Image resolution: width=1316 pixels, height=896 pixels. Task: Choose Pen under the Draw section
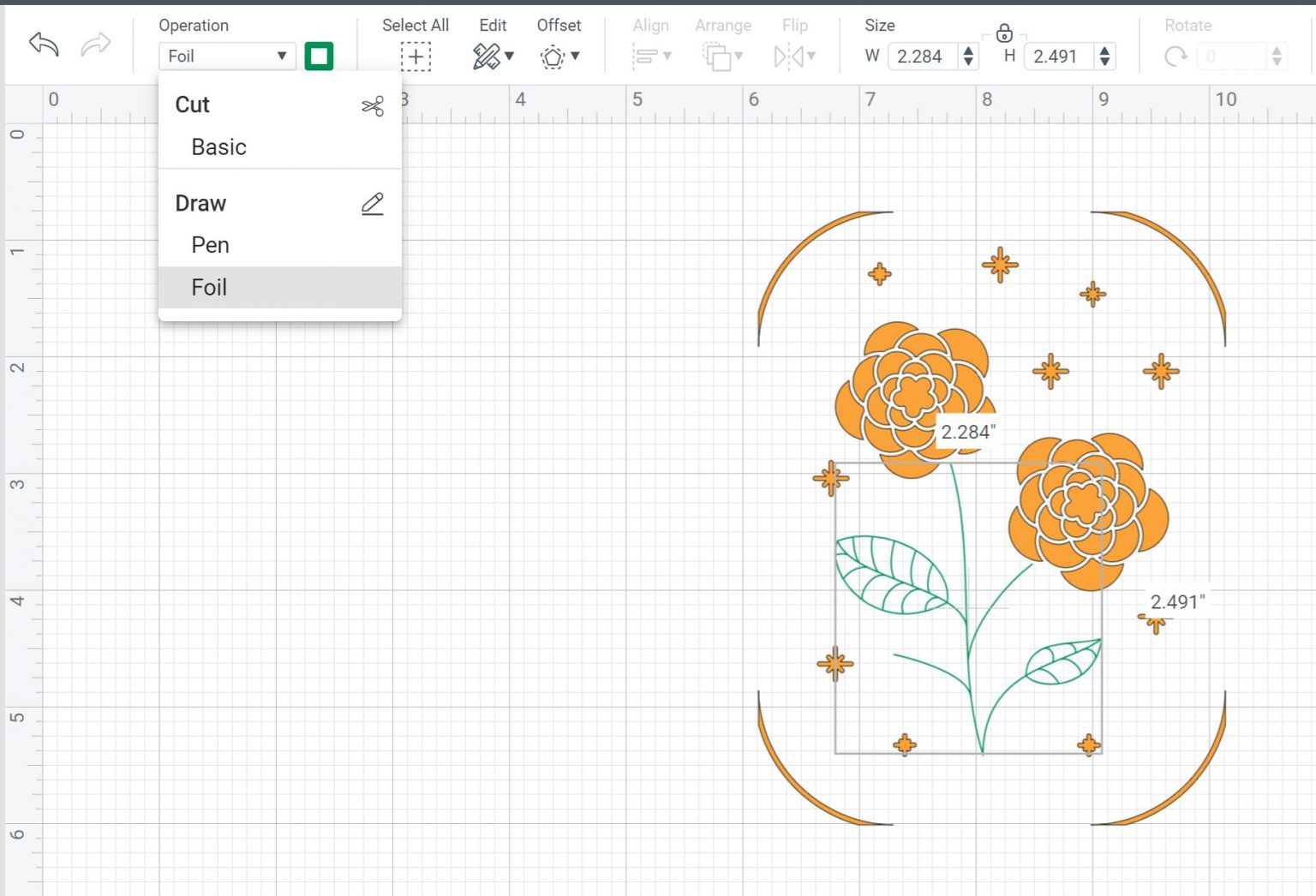209,245
